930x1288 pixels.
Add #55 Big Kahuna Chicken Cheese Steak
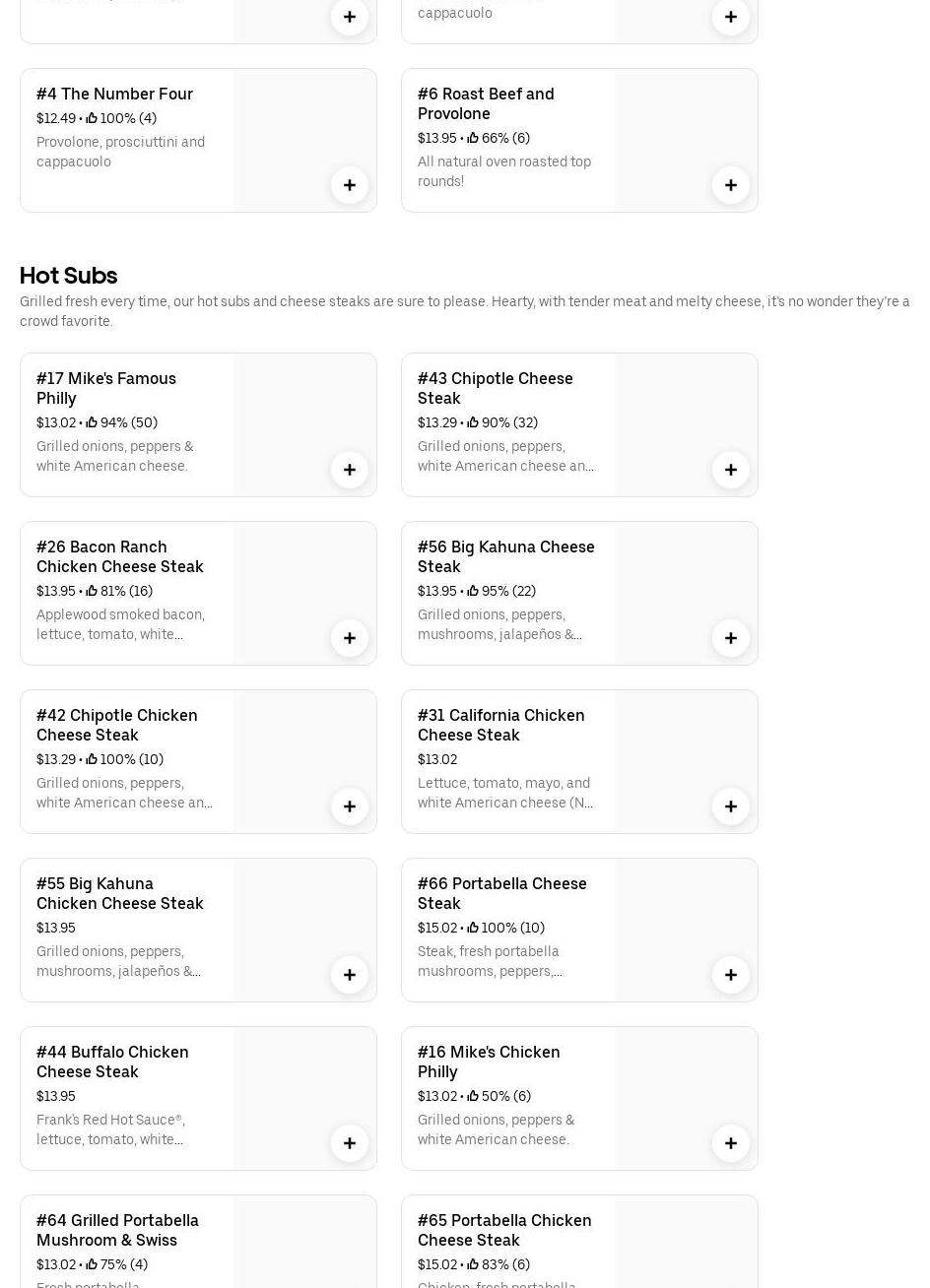pos(350,975)
